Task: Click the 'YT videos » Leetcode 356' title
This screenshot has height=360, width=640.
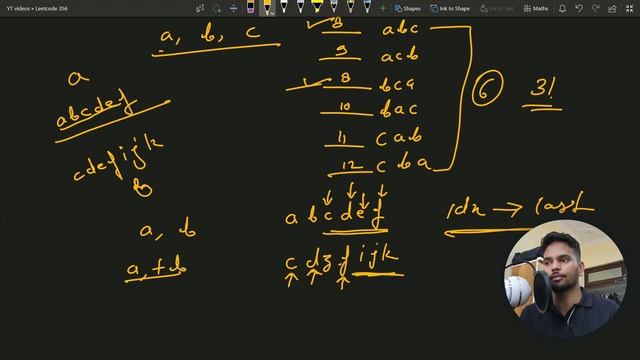Action: (37, 8)
